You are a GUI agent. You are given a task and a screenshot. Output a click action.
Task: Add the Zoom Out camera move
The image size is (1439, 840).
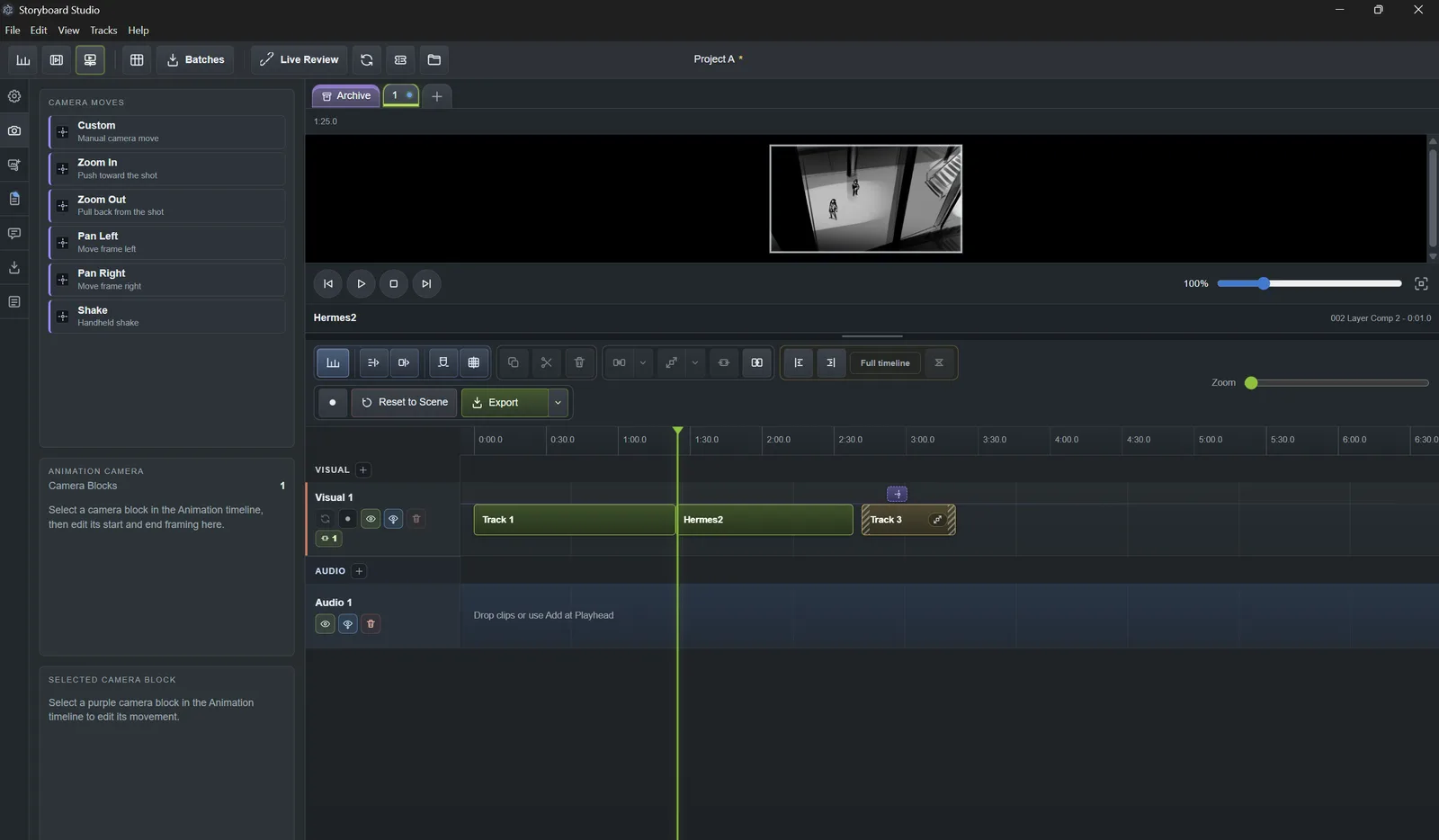click(166, 206)
